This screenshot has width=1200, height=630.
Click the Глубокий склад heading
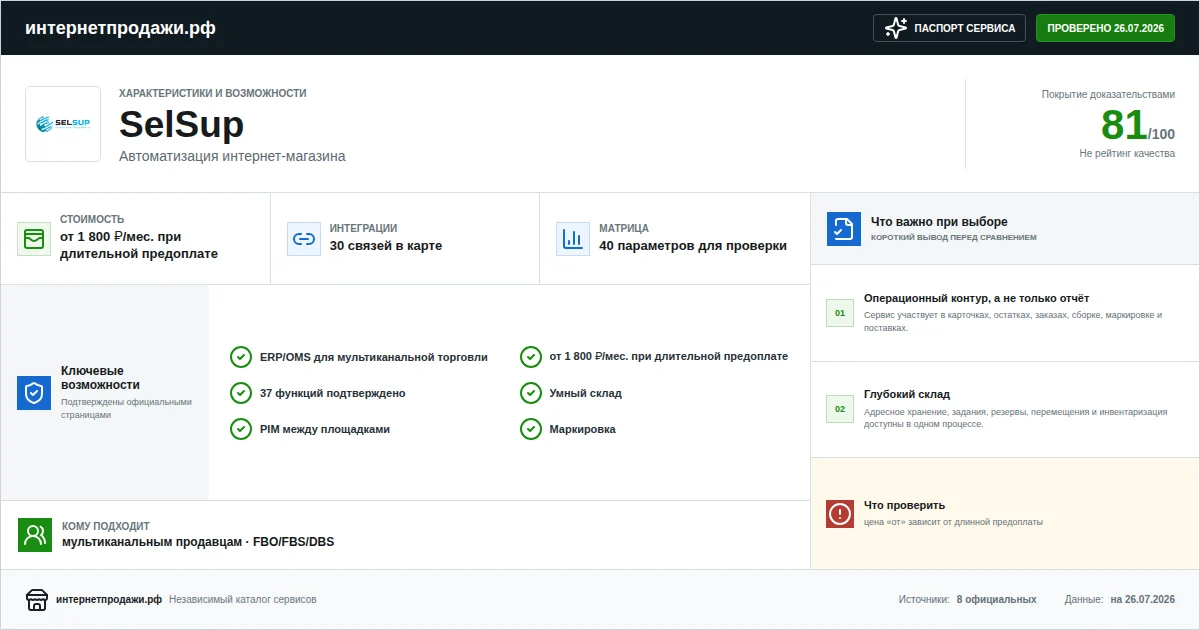pyautogui.click(x=907, y=394)
